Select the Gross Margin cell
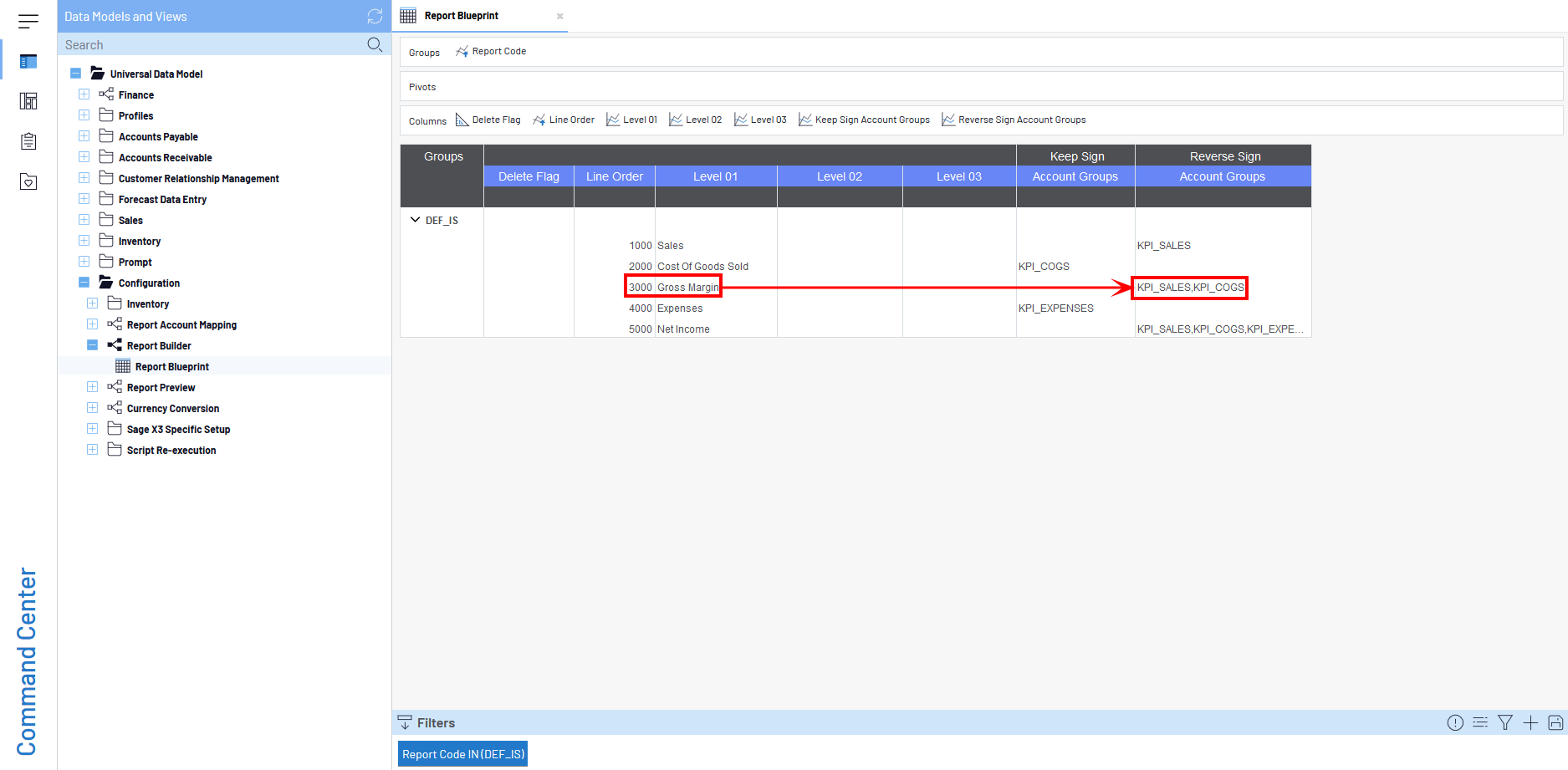 pos(687,288)
